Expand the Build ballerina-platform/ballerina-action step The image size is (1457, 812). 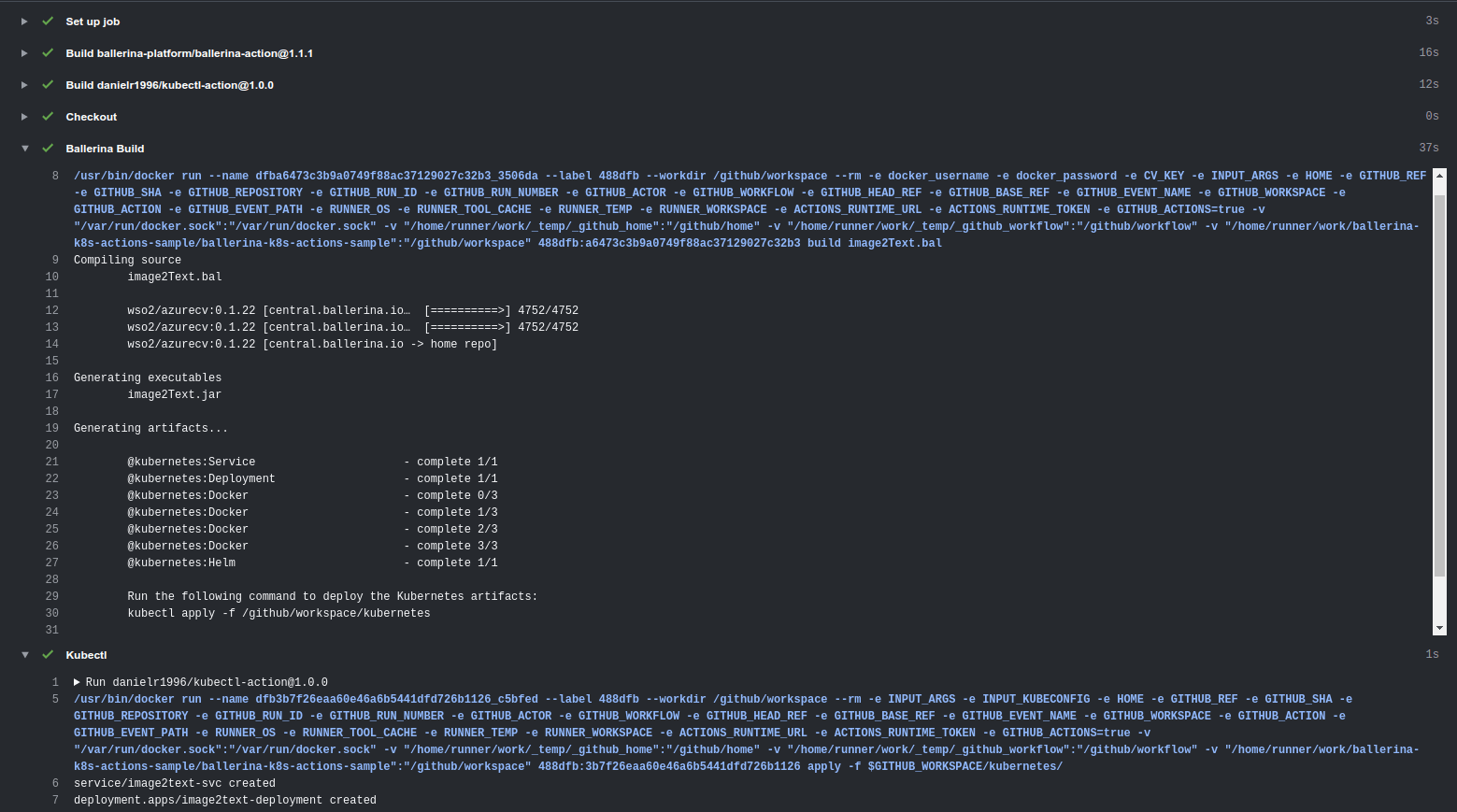click(24, 53)
